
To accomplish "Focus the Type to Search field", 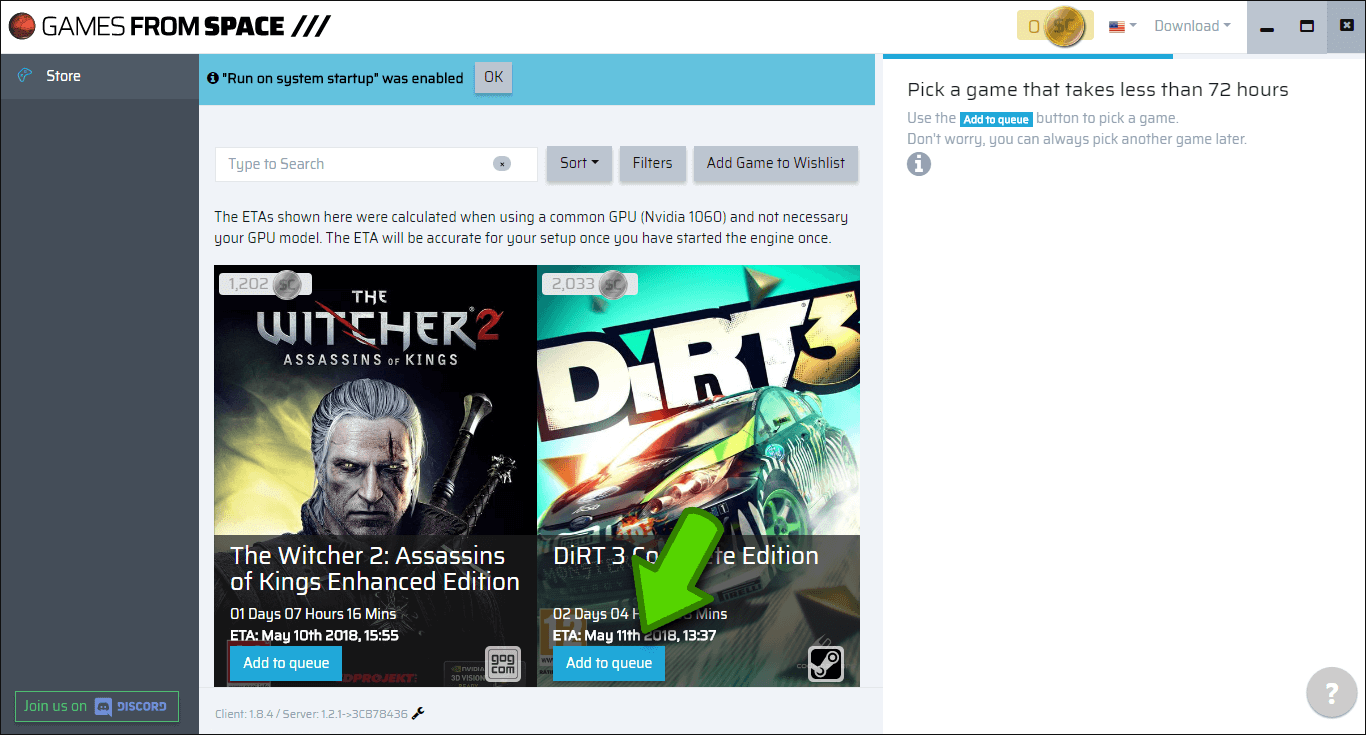I will coord(376,164).
